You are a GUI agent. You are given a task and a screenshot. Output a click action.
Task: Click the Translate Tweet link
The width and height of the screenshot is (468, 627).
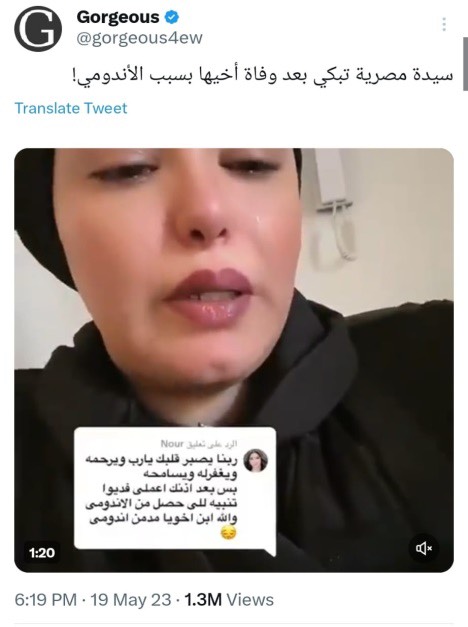pyautogui.click(x=71, y=108)
